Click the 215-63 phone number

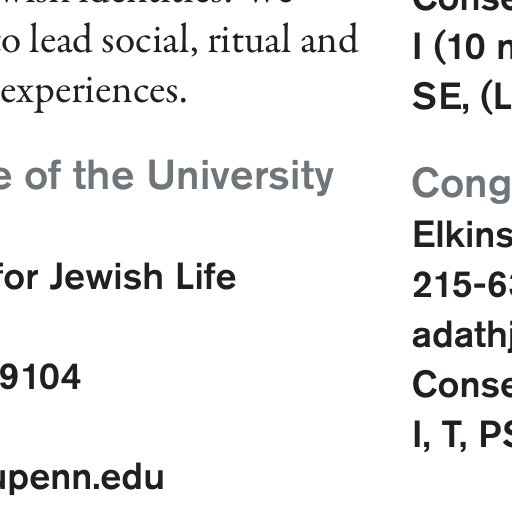point(462,285)
